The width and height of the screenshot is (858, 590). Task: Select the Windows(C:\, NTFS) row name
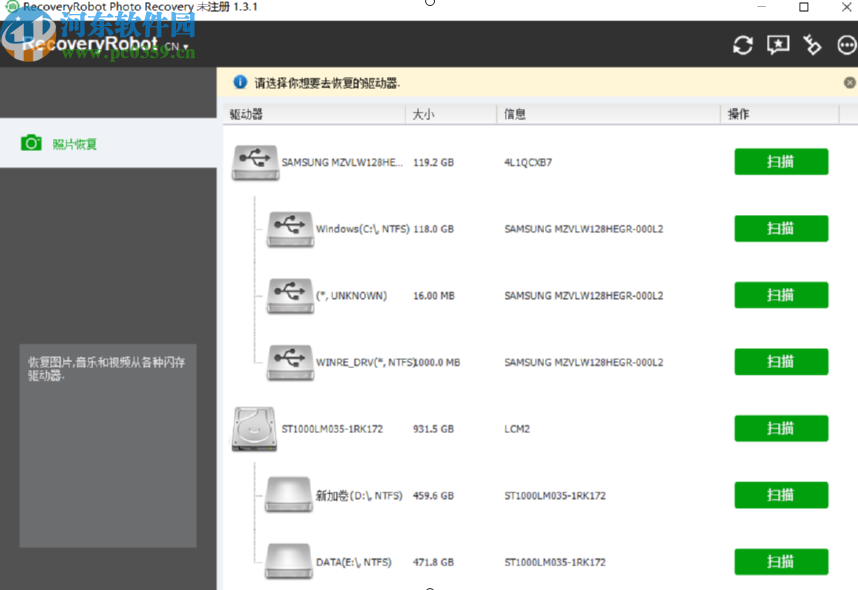362,229
